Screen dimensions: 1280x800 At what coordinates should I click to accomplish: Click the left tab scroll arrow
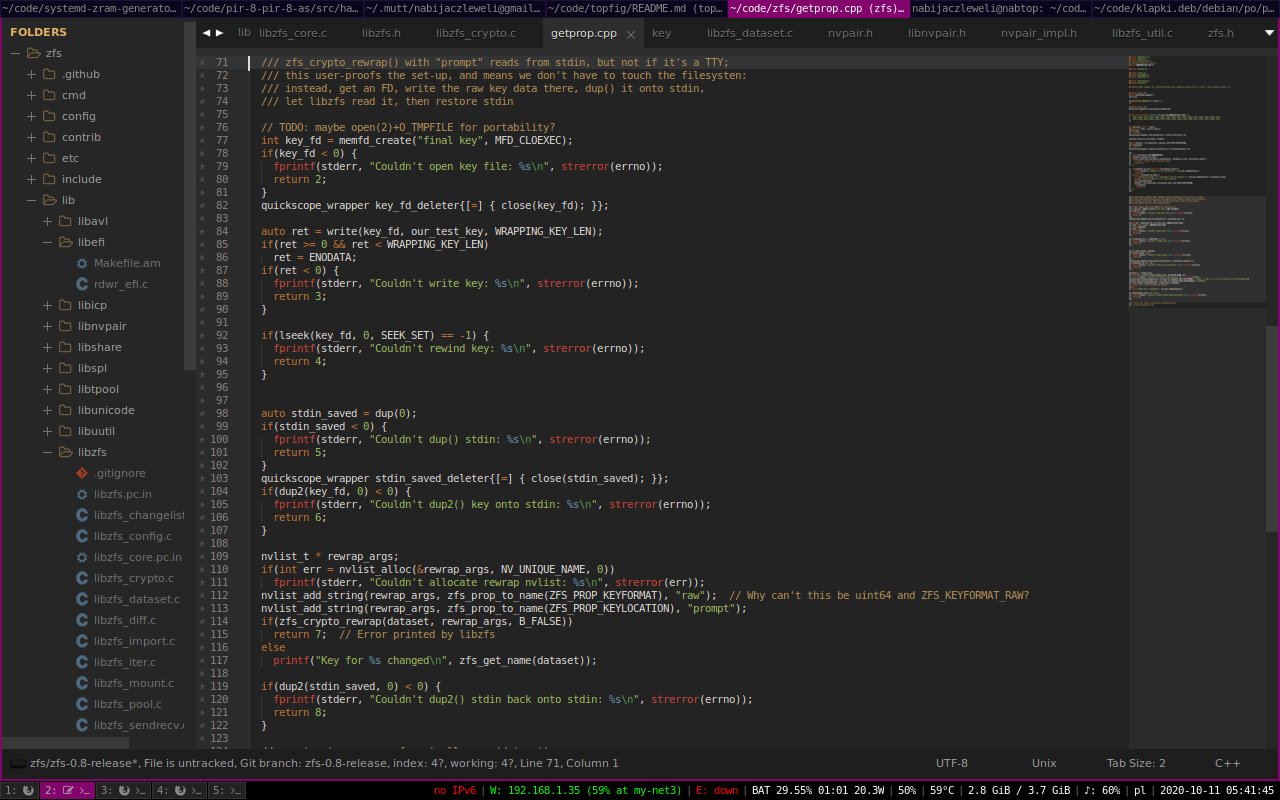[x=206, y=33]
